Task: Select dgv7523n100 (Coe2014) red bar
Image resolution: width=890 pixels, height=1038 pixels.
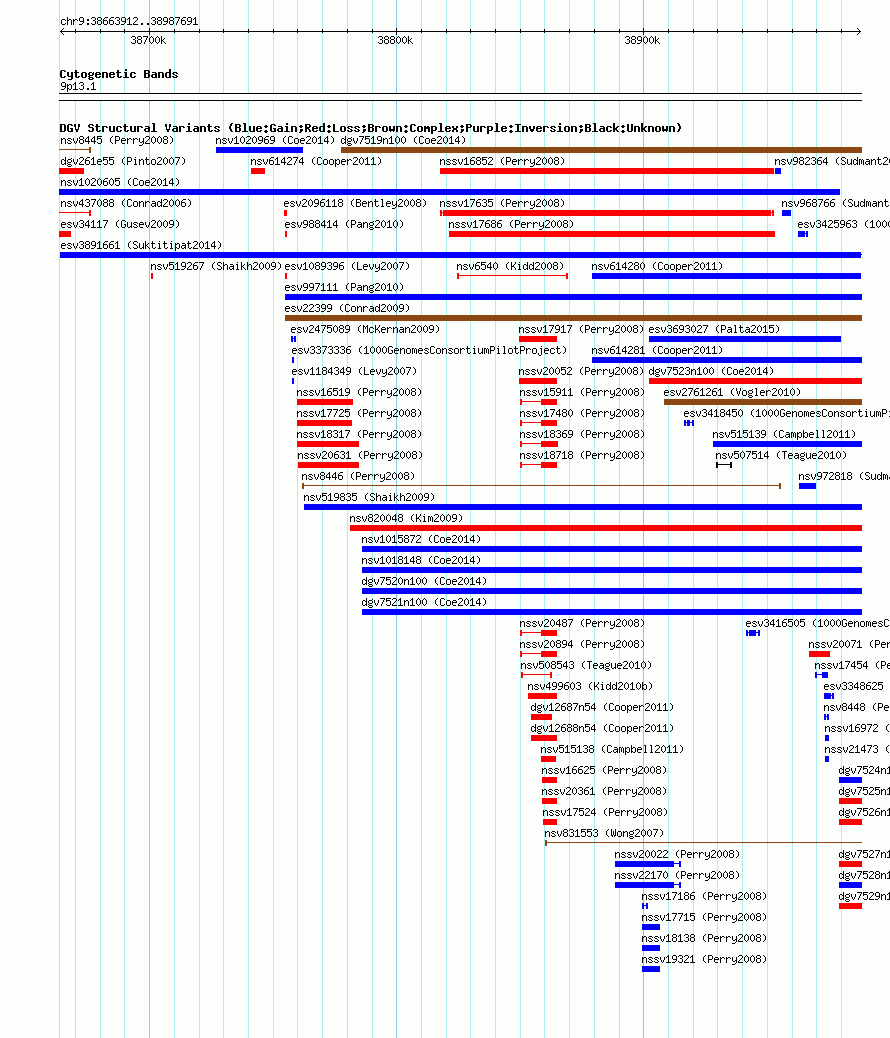Action: [x=756, y=381]
